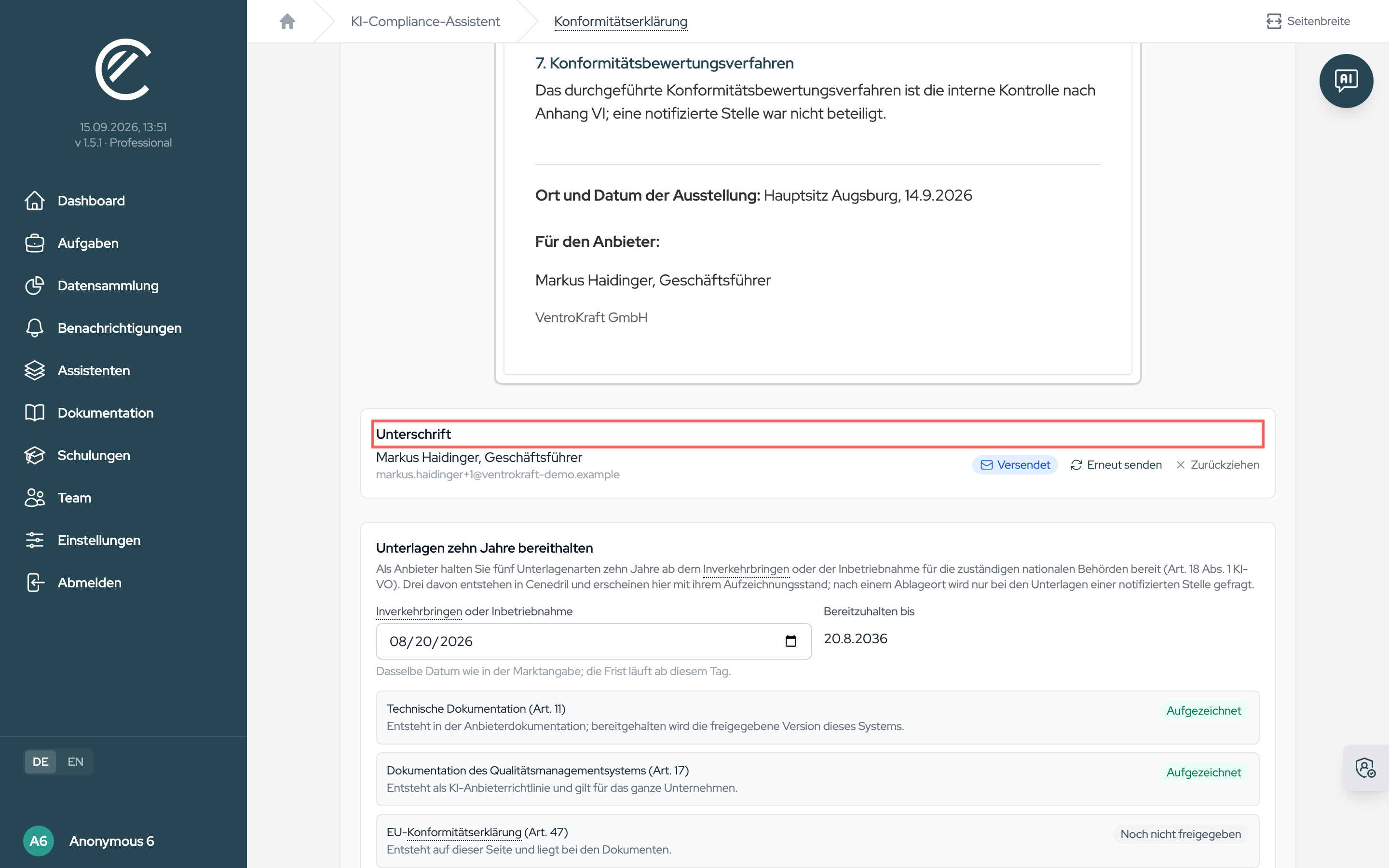Click the Assistenten layers icon

pyautogui.click(x=34, y=370)
